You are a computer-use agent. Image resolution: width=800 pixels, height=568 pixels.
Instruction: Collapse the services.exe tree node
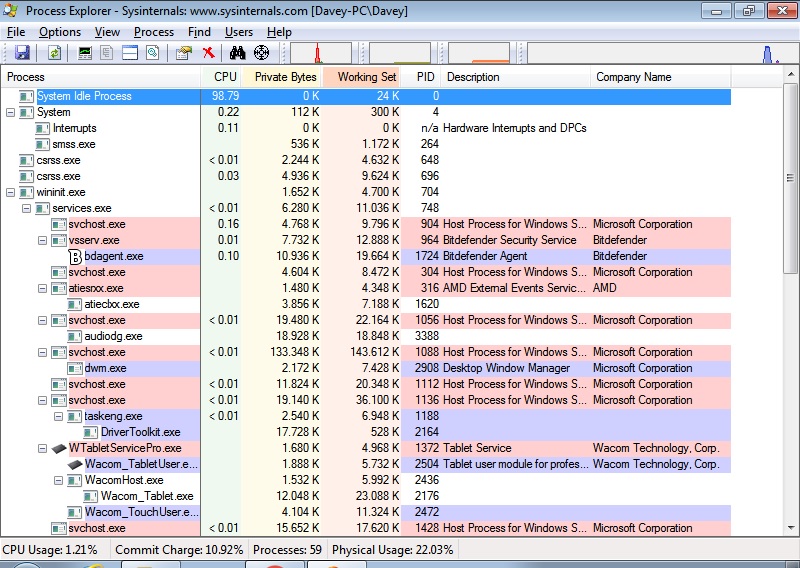coord(27,208)
